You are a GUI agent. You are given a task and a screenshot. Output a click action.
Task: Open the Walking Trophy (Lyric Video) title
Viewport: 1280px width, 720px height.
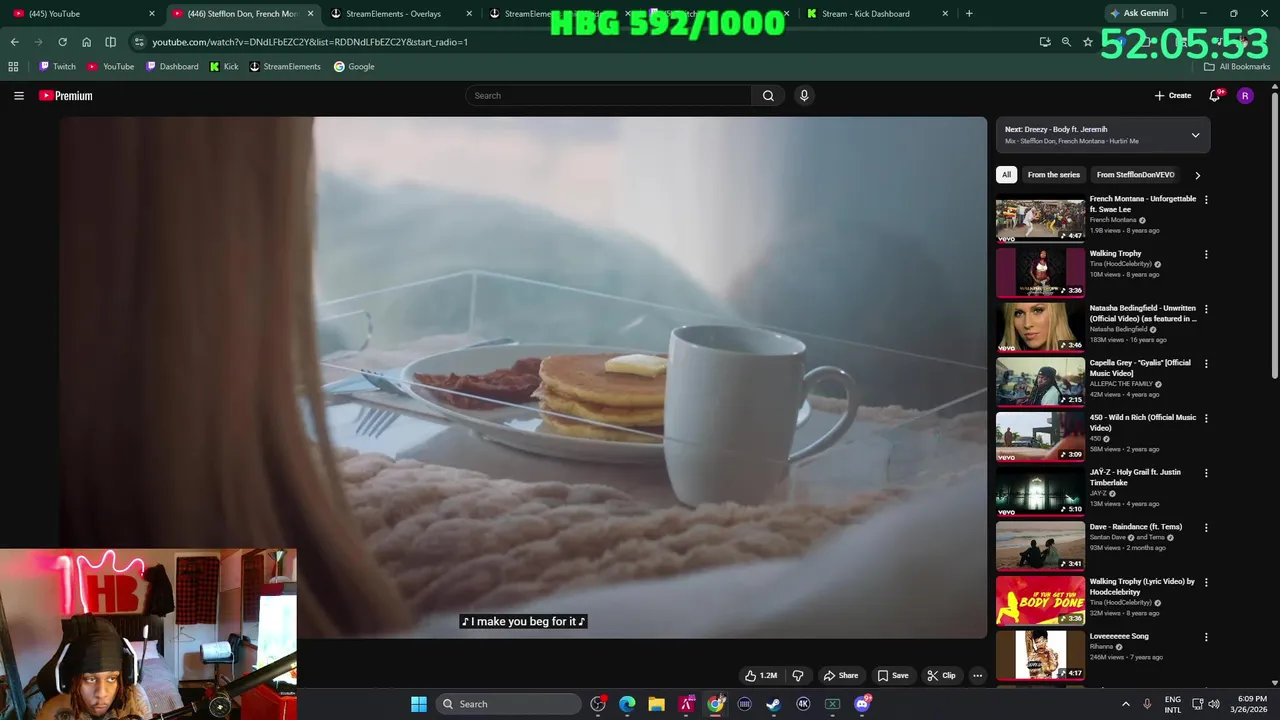tap(1142, 587)
